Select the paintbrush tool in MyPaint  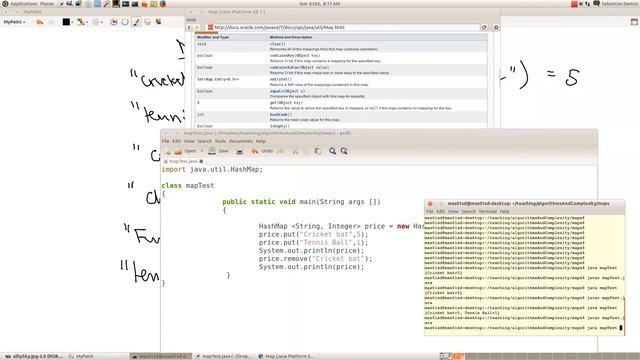pyautogui.click(x=136, y=22)
